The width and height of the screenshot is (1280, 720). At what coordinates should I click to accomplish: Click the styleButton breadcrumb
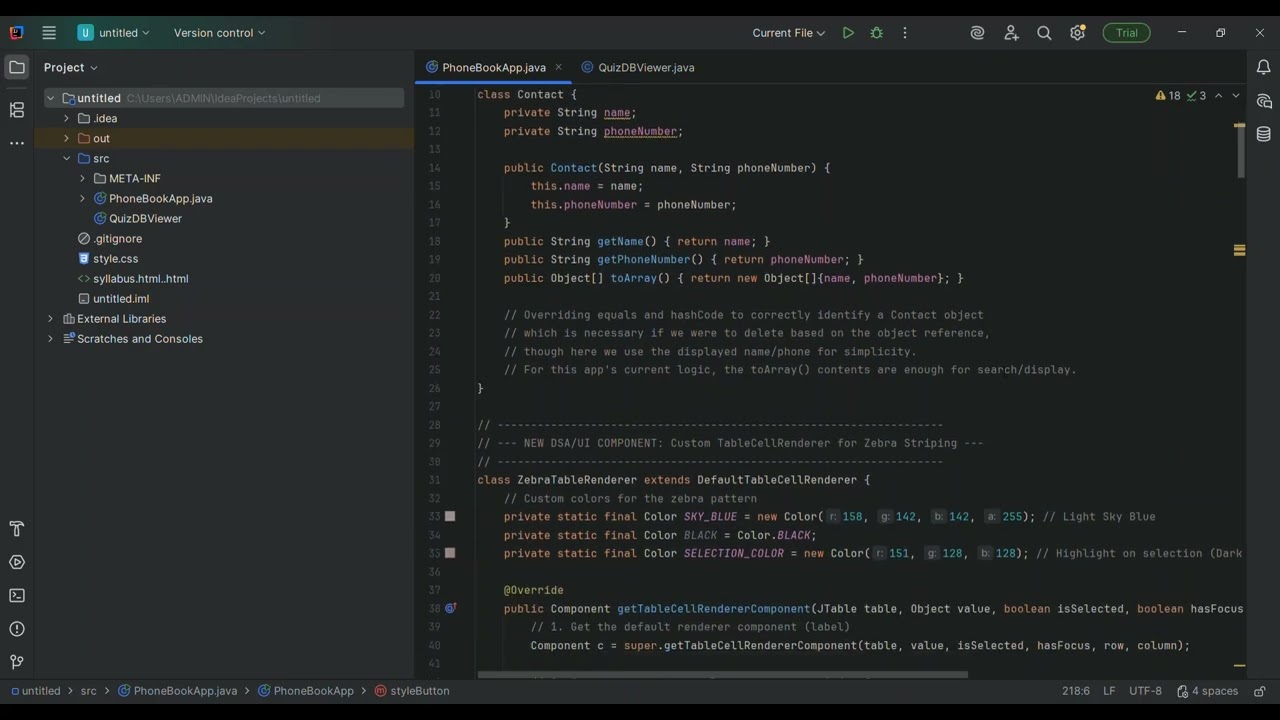tap(412, 691)
